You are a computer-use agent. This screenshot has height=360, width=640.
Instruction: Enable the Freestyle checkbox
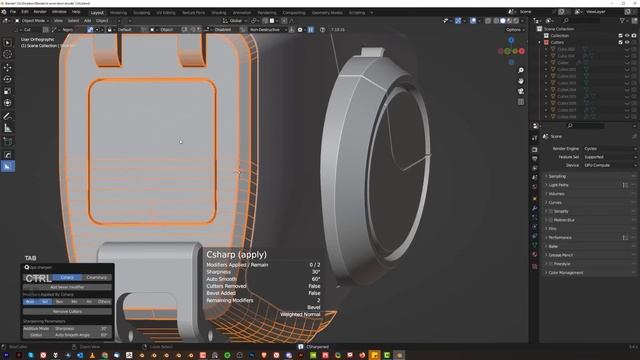551,264
